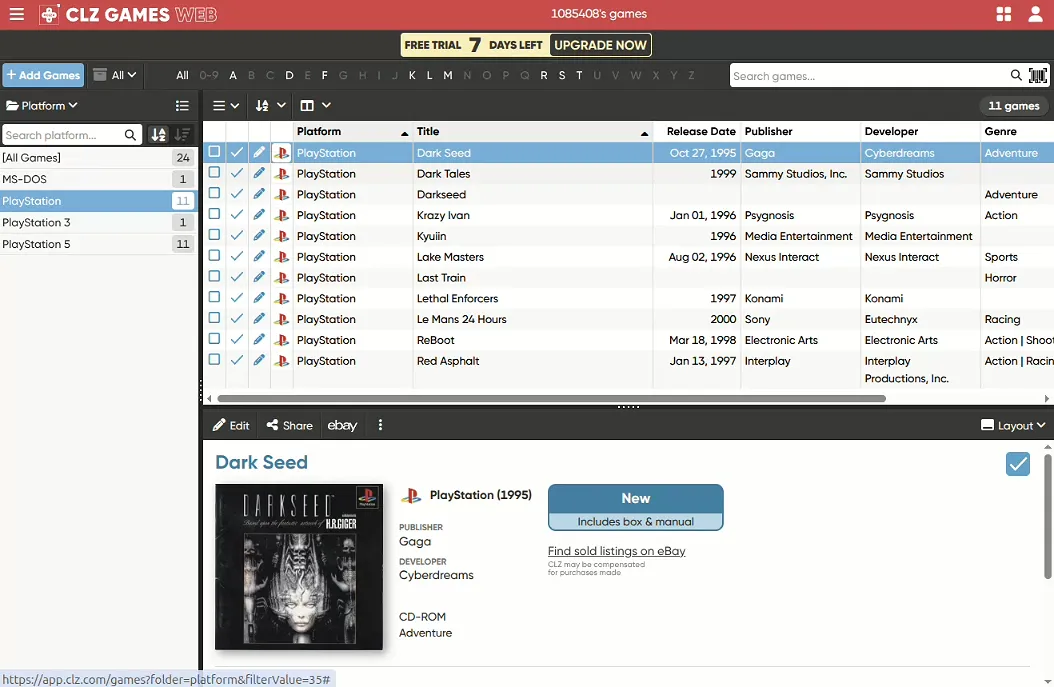Toggle folder panel list view icon
This screenshot has height=687, width=1054.
pos(182,106)
